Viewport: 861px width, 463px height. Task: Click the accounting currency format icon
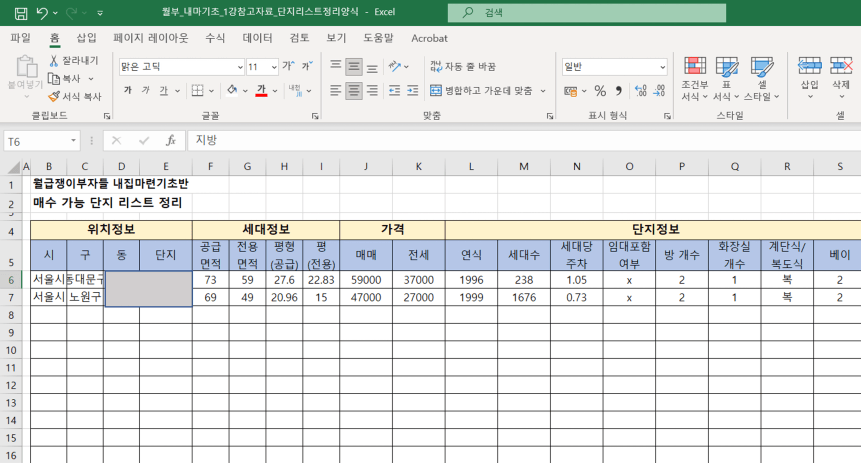[571, 91]
